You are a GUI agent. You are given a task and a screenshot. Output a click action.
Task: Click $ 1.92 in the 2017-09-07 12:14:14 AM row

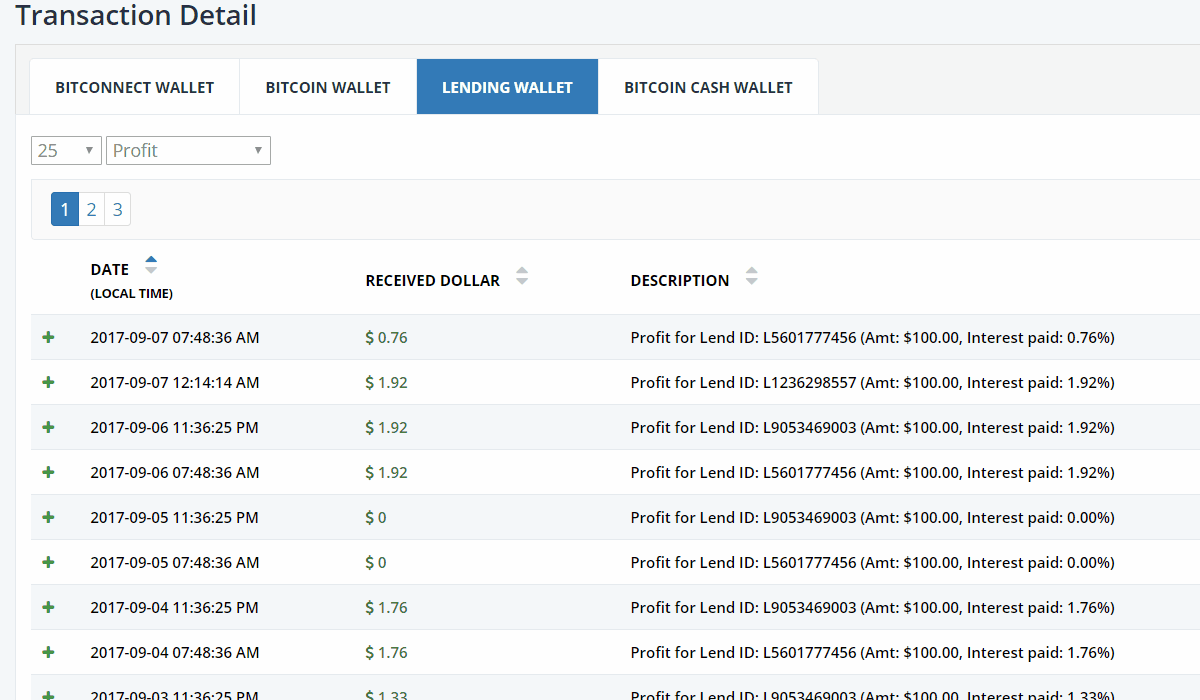coord(387,383)
